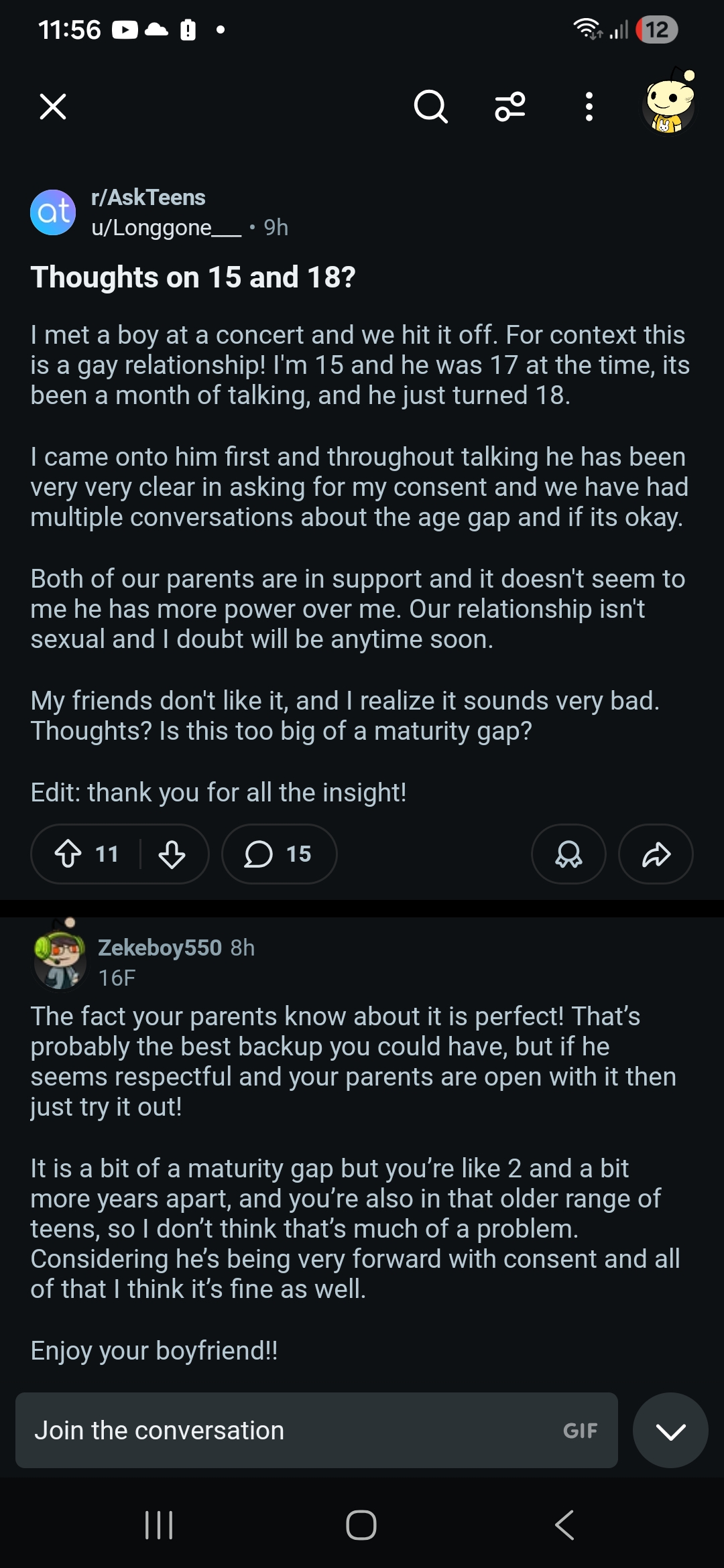The height and width of the screenshot is (1568, 724).
Task: Jump to the 15 comments
Action: tap(279, 854)
